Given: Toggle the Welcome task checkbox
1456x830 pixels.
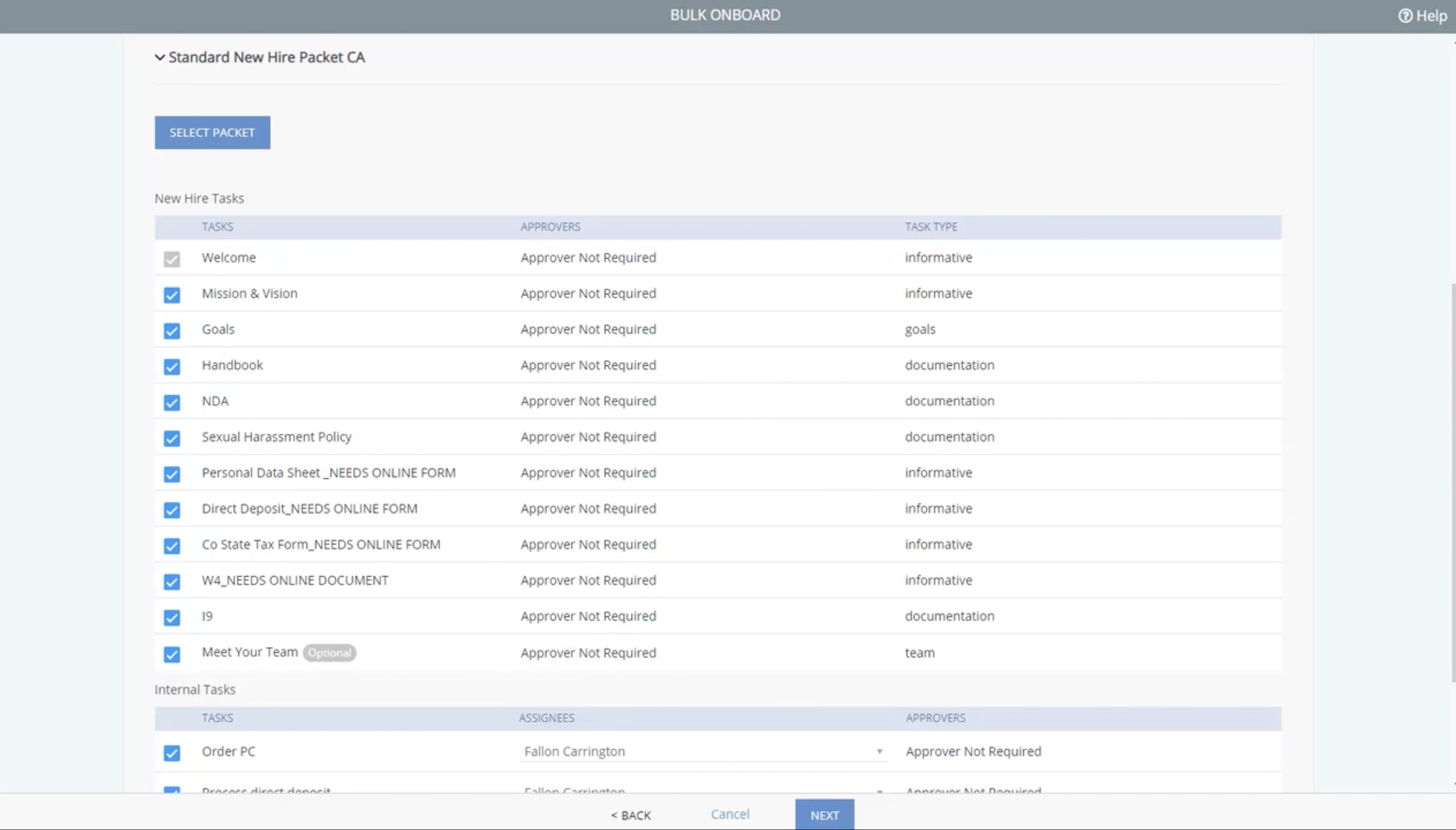Looking at the screenshot, I should 171,259.
